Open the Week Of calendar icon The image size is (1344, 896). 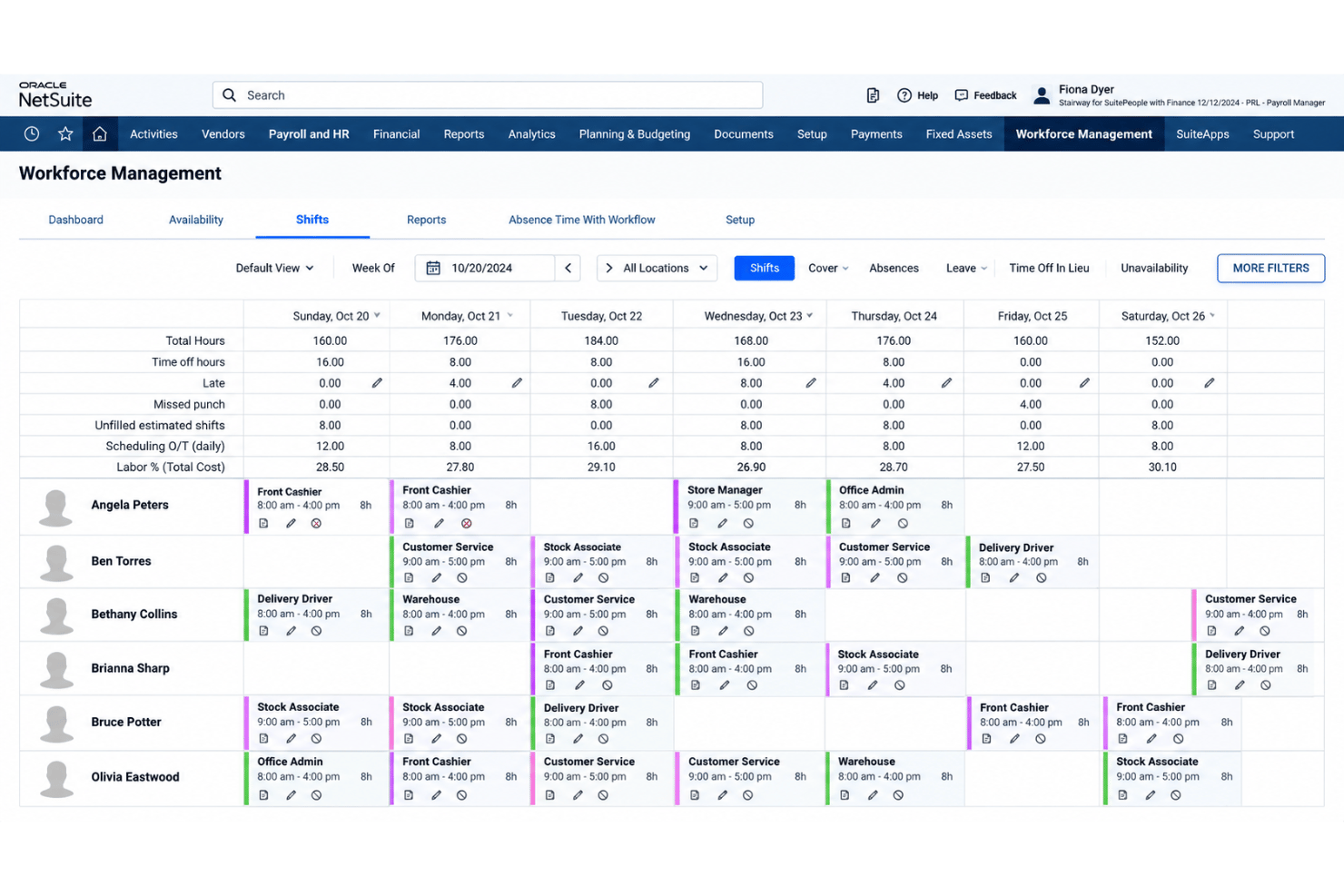click(x=433, y=268)
